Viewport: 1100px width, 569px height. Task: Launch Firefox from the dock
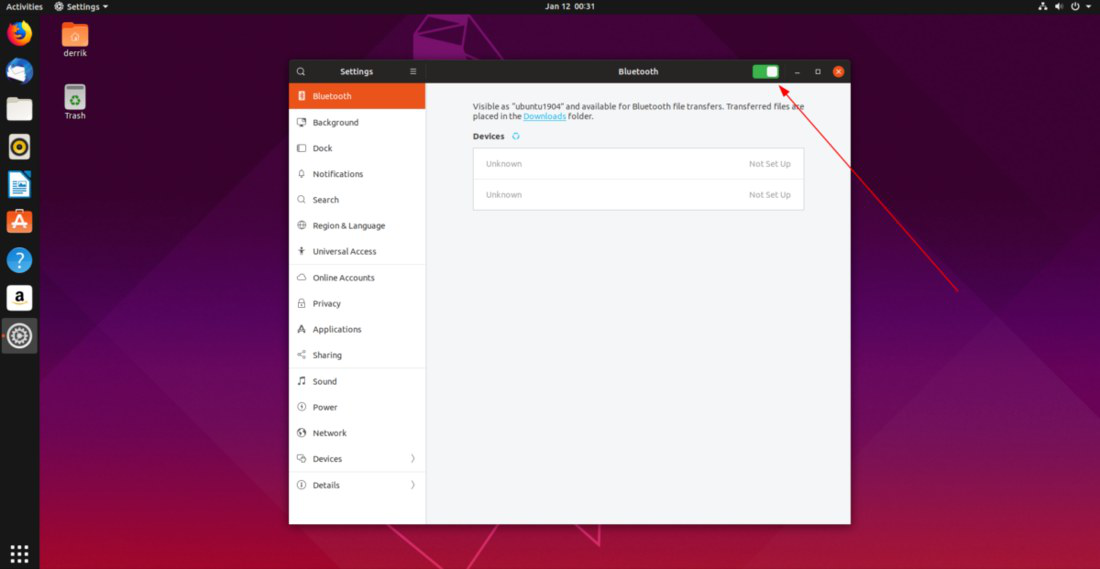[x=20, y=33]
